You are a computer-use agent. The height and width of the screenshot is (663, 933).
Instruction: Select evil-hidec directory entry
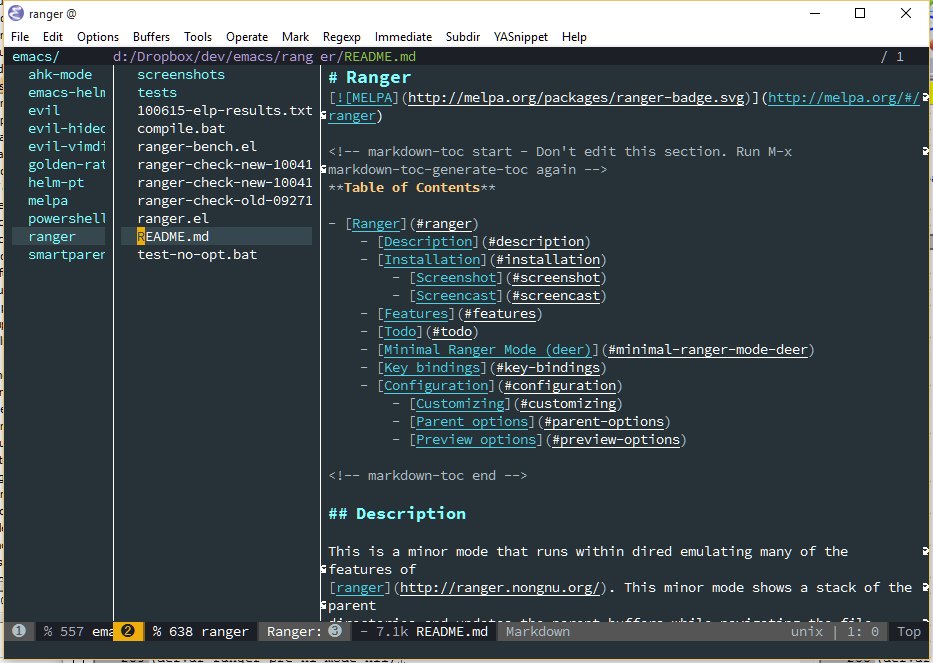click(x=67, y=129)
